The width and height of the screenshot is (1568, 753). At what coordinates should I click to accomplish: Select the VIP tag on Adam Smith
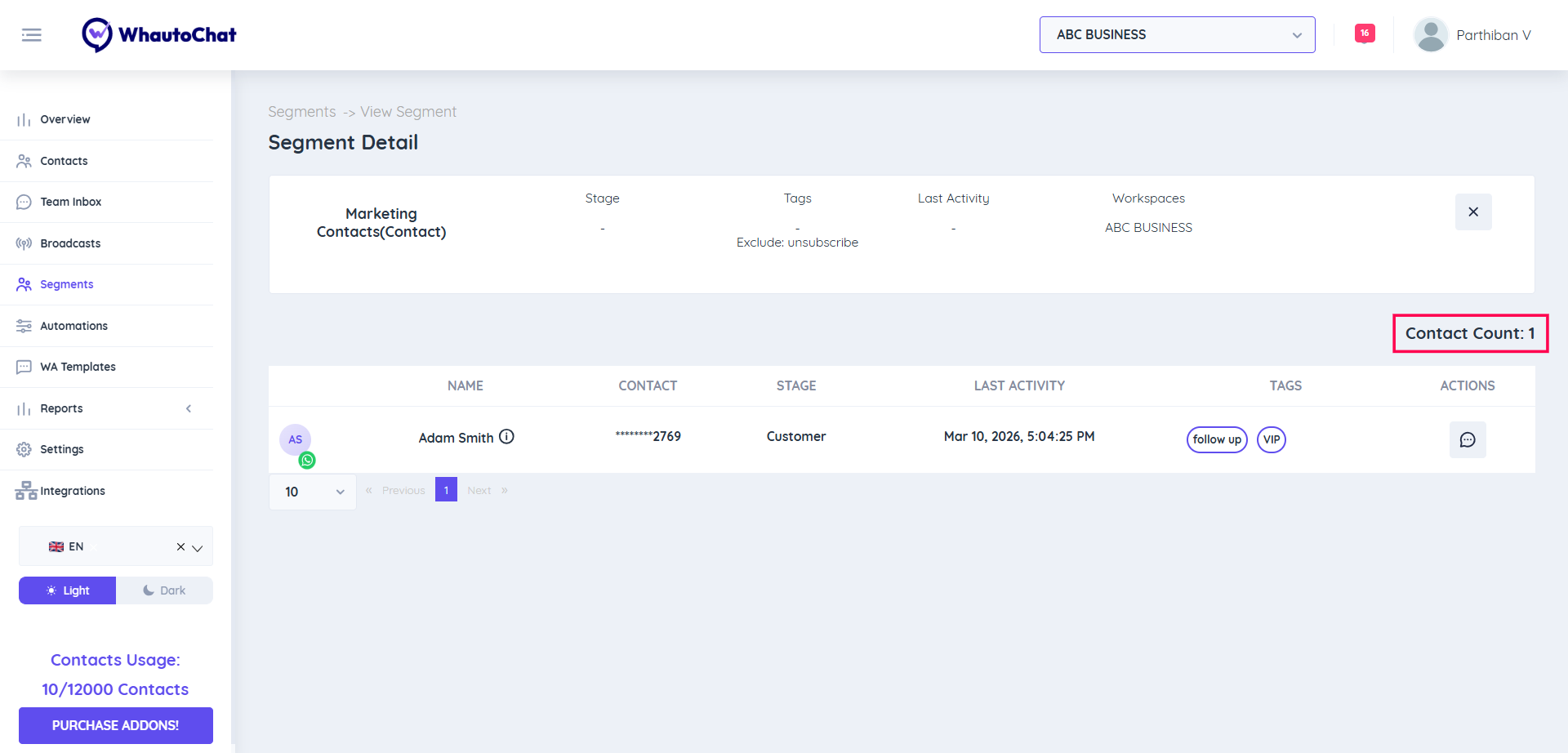click(x=1271, y=439)
